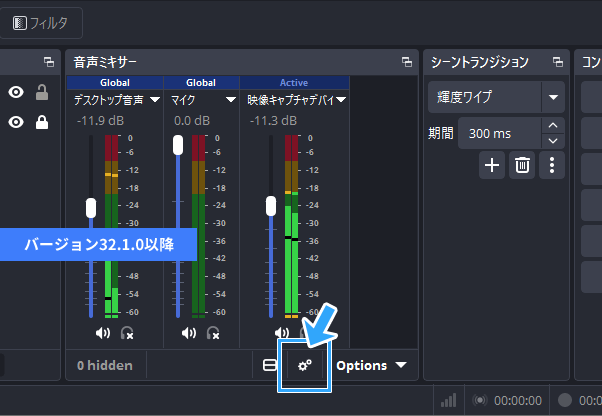Click the 300 ms duration field

500,134
